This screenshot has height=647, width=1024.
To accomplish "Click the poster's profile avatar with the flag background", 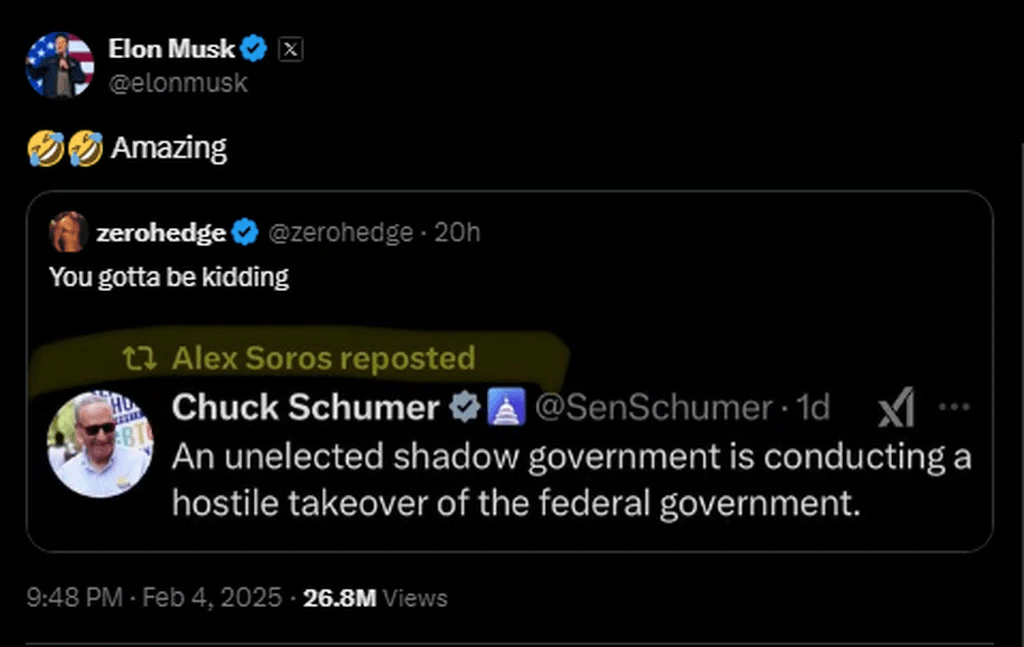I will pos(59,65).
